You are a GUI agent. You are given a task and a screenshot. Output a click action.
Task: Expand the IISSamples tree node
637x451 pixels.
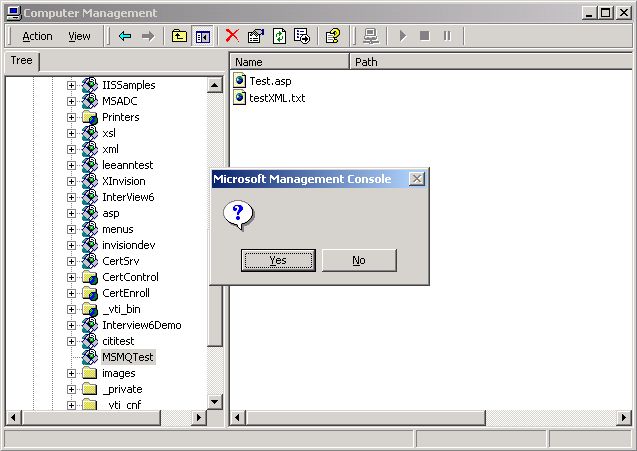tap(71, 85)
